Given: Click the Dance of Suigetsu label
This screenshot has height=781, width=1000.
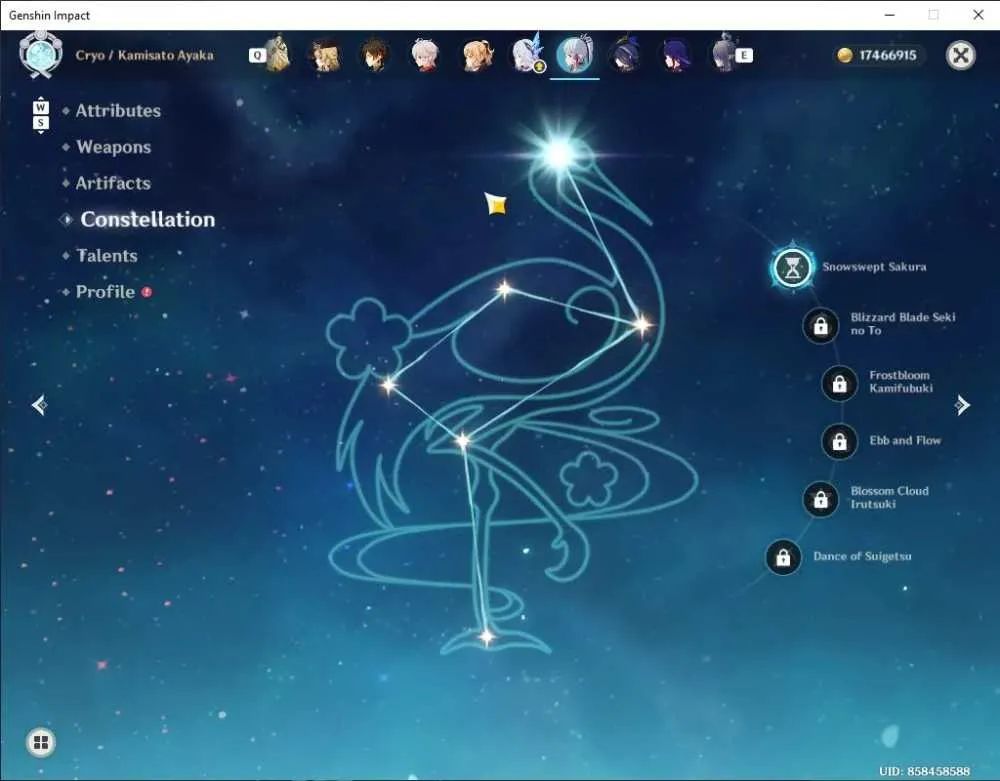Looking at the screenshot, I should coord(862,557).
